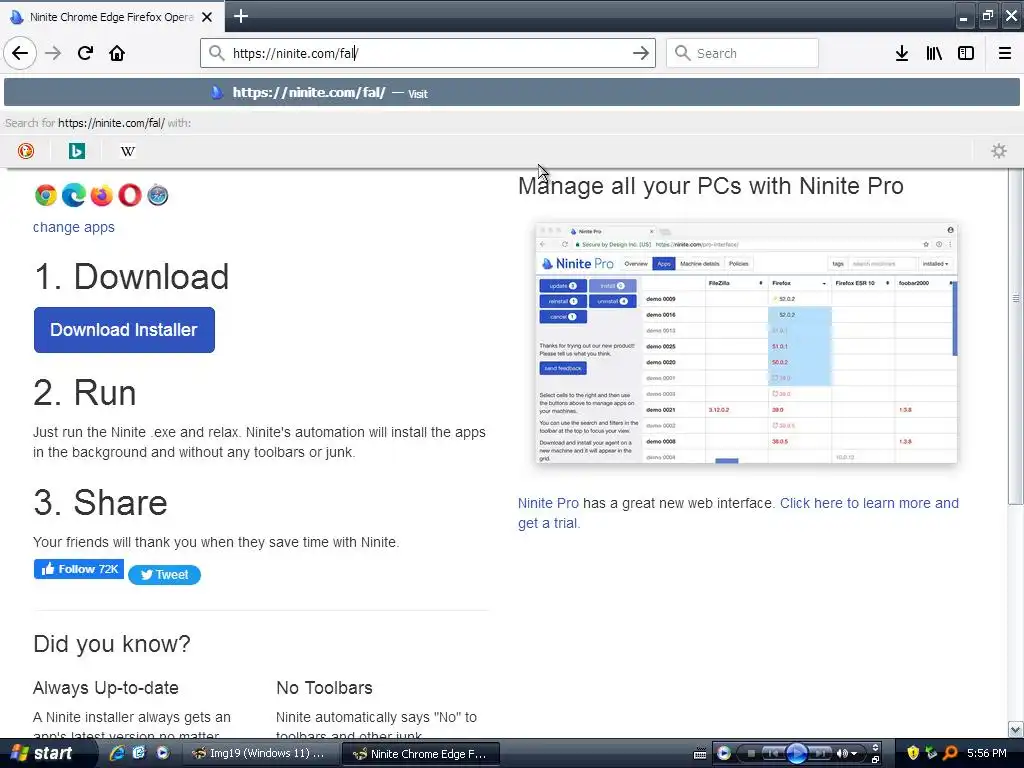Close the Ninite browser tab
The image size is (1024, 768).
[207, 17]
